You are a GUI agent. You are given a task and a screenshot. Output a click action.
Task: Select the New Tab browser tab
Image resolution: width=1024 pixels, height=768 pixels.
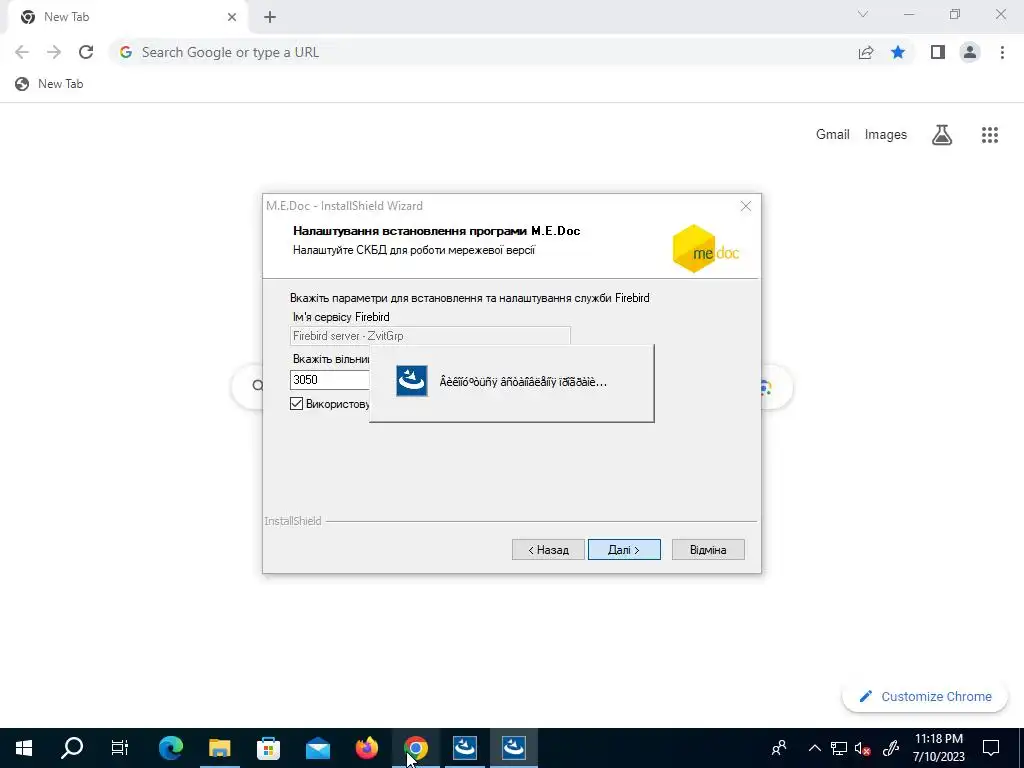tap(127, 17)
